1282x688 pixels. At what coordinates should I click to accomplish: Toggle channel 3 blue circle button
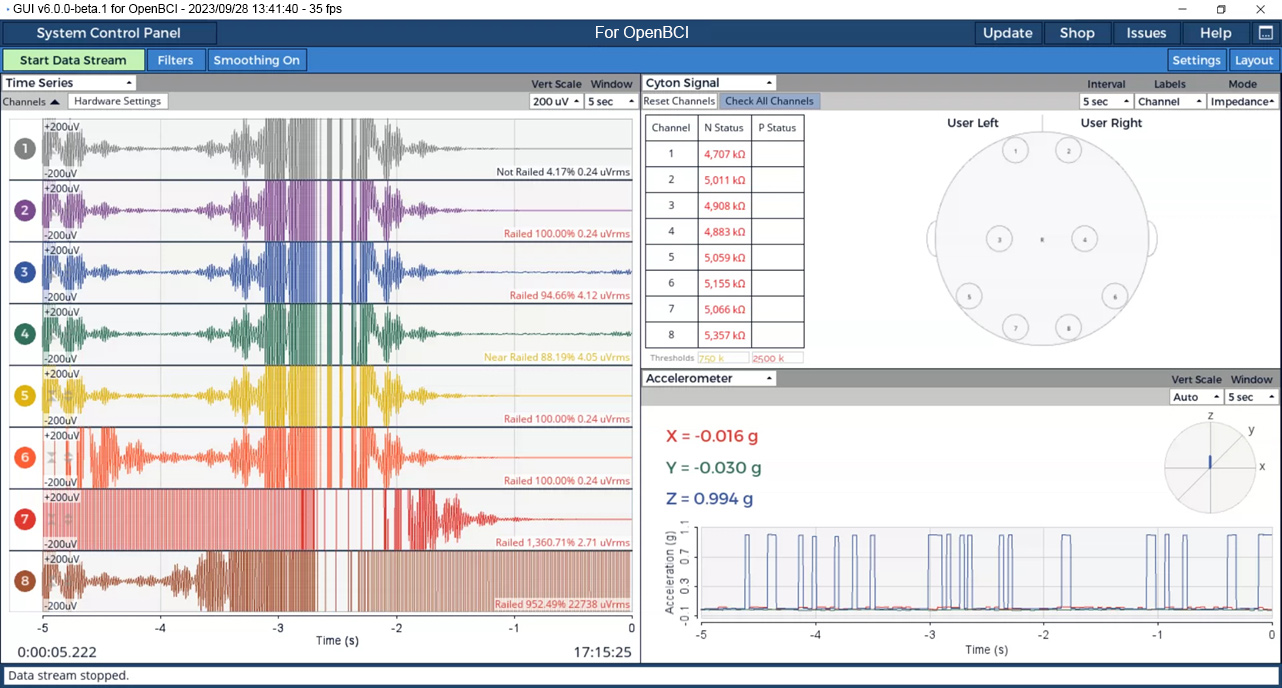pyautogui.click(x=25, y=272)
